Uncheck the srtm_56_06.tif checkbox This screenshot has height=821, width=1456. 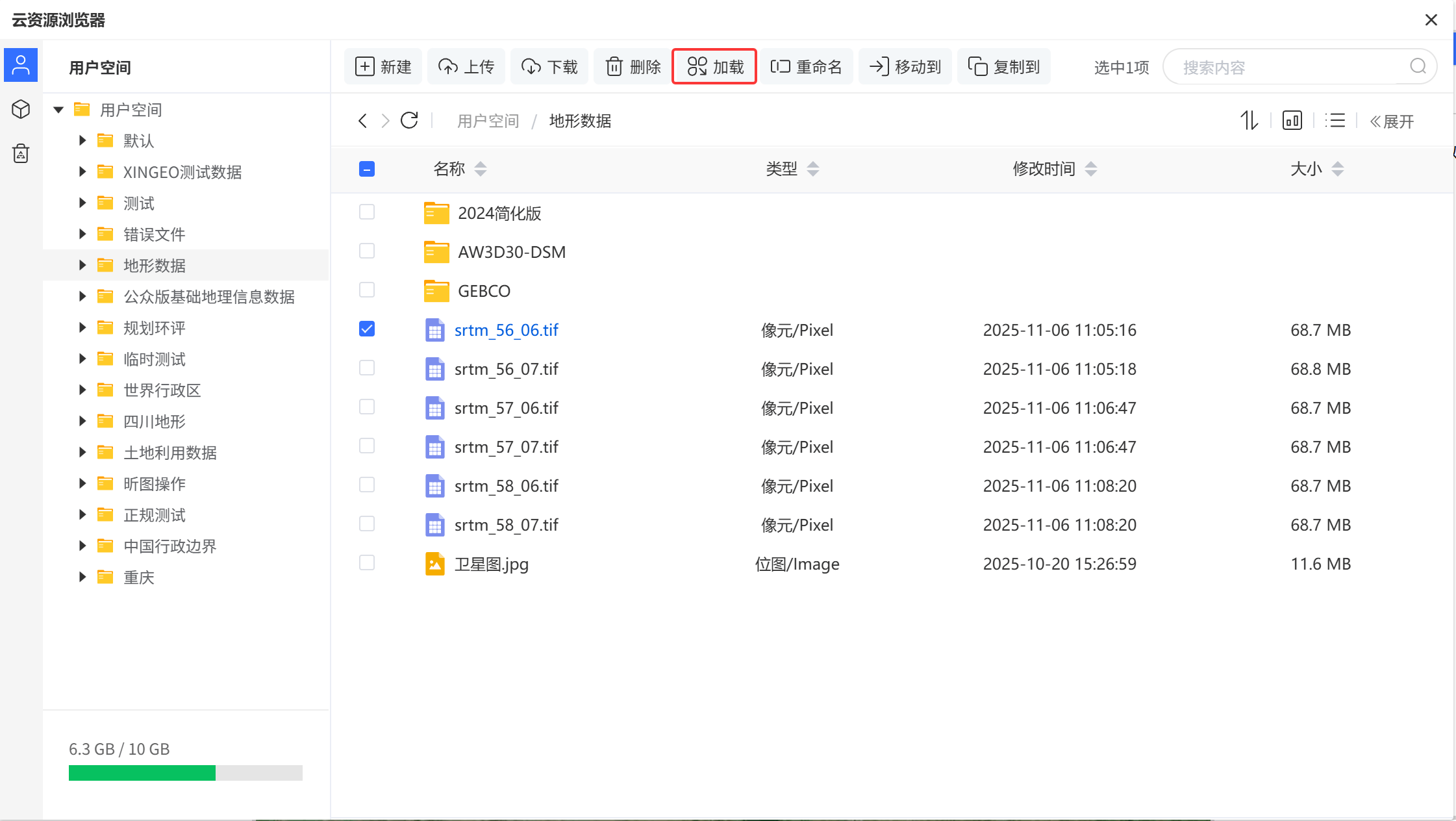click(x=366, y=329)
